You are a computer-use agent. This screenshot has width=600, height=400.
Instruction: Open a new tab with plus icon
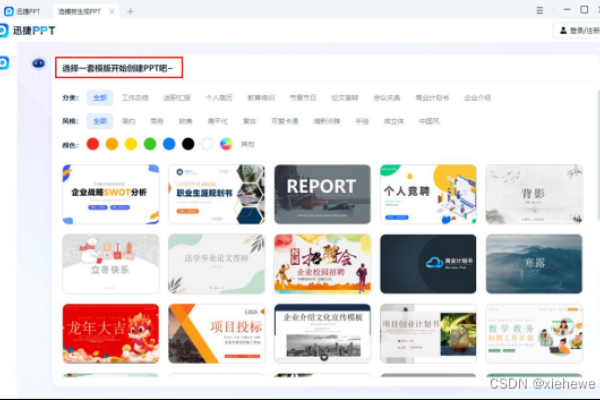click(130, 11)
